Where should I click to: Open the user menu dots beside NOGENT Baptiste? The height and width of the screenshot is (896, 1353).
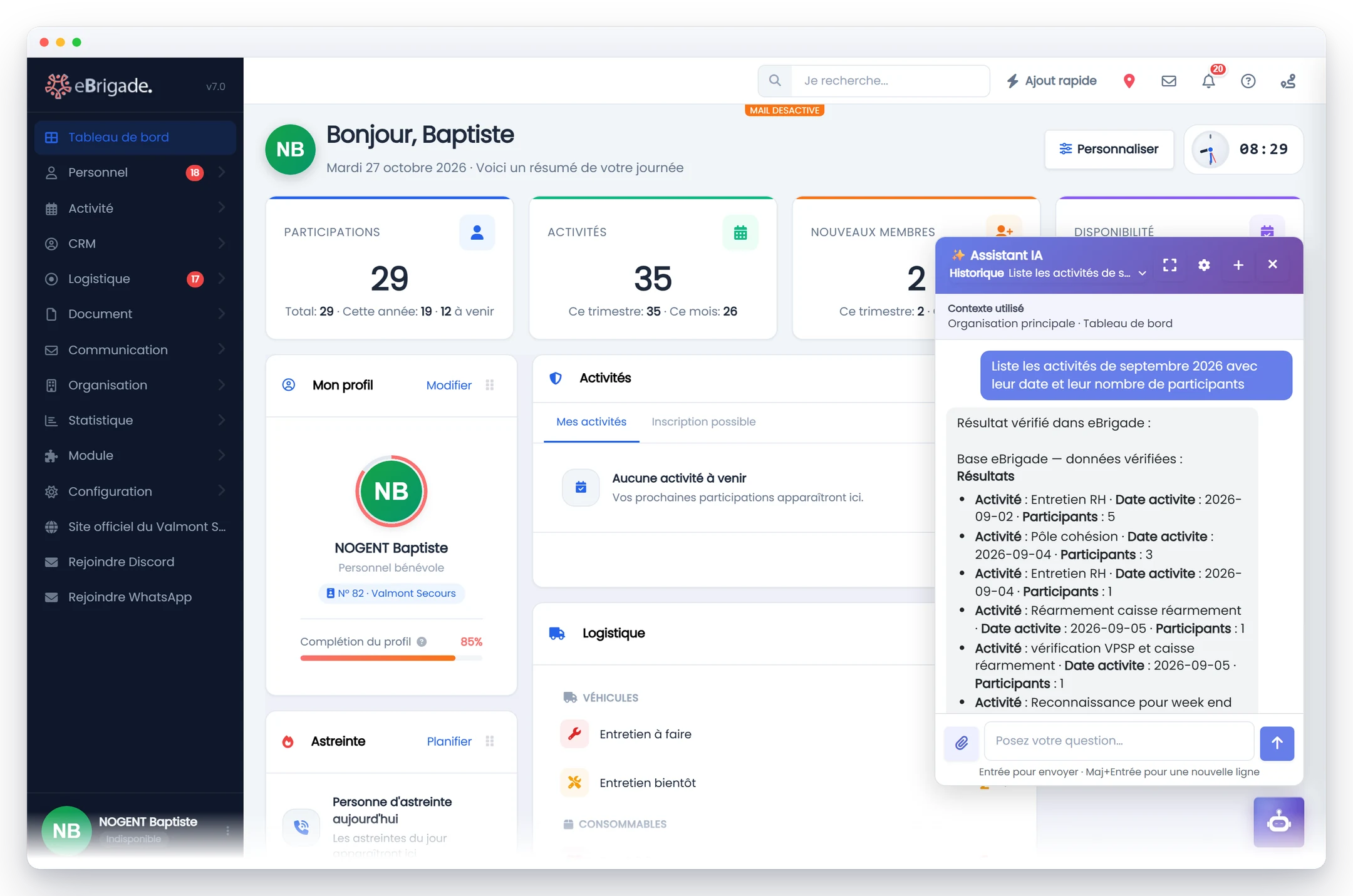pyautogui.click(x=227, y=830)
